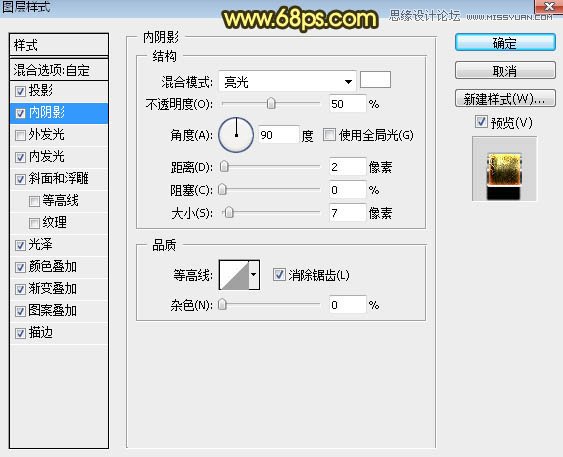Open the 混合模式 blend mode dropdown
Image resolution: width=563 pixels, height=457 pixels.
(287, 81)
